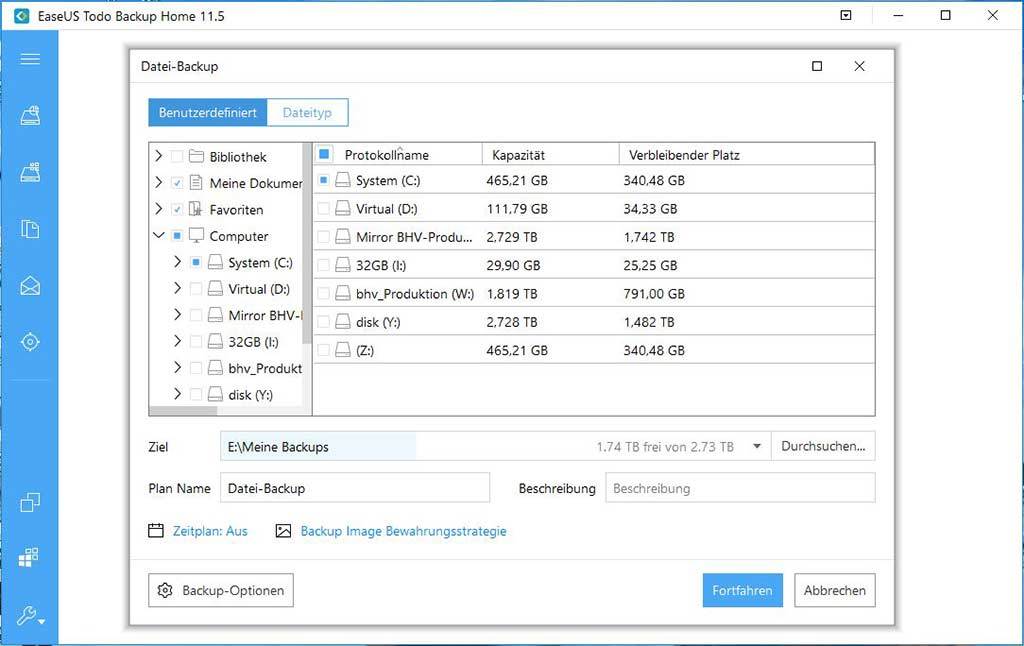This screenshot has width=1024, height=646.
Task: Open the Zeitplan: Aus link
Action: coord(209,531)
